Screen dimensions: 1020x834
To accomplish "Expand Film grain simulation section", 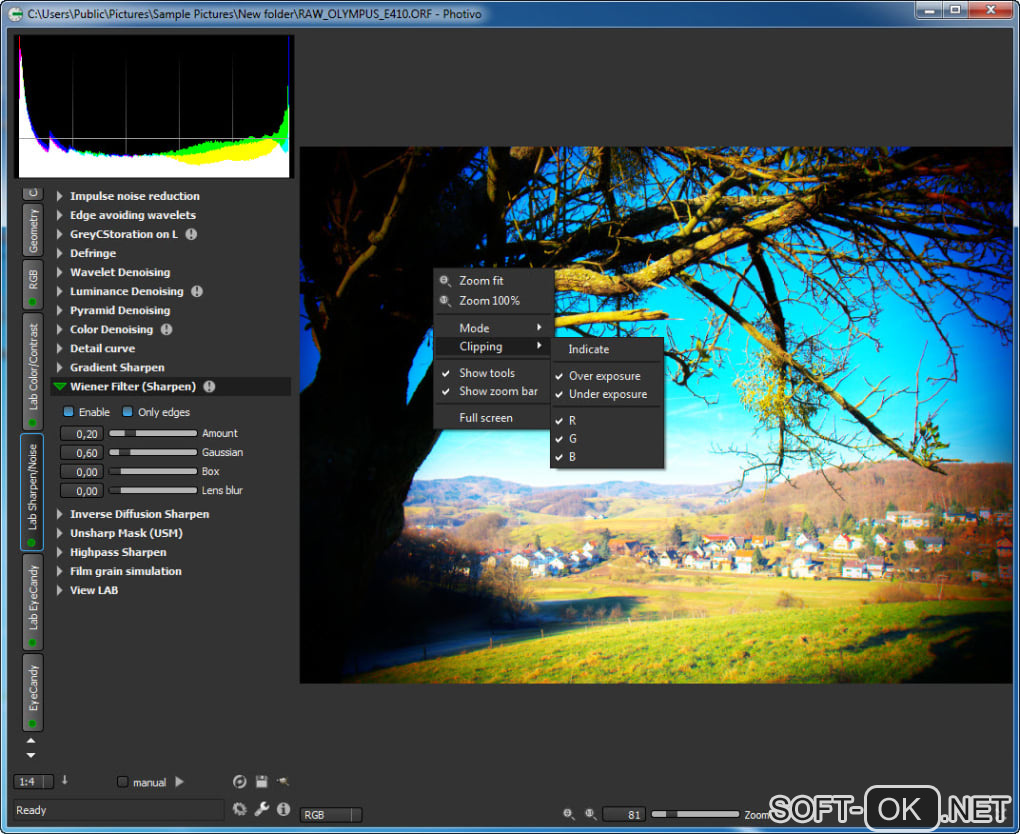I will [60, 571].
